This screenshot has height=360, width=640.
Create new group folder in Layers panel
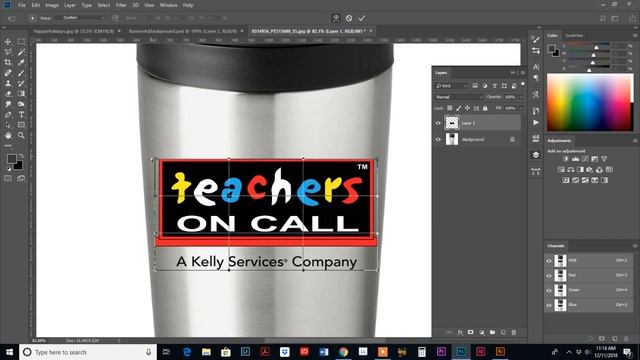(492, 333)
